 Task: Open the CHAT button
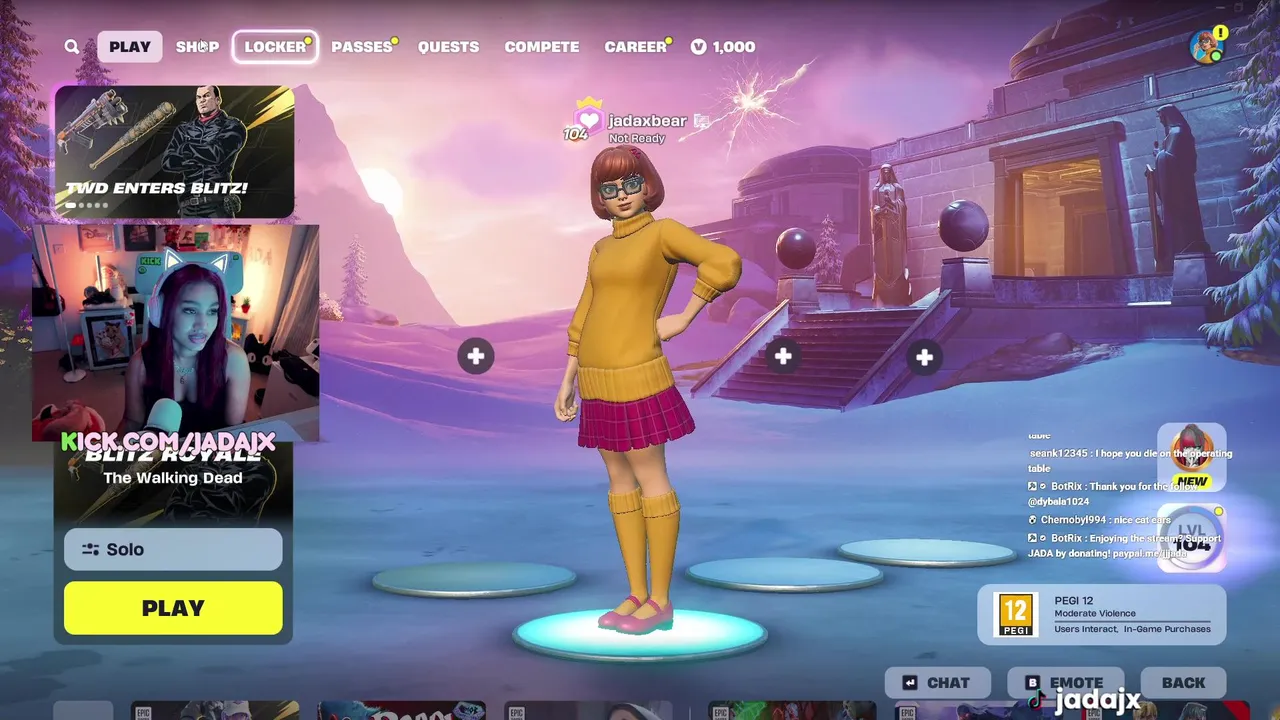tap(938, 683)
